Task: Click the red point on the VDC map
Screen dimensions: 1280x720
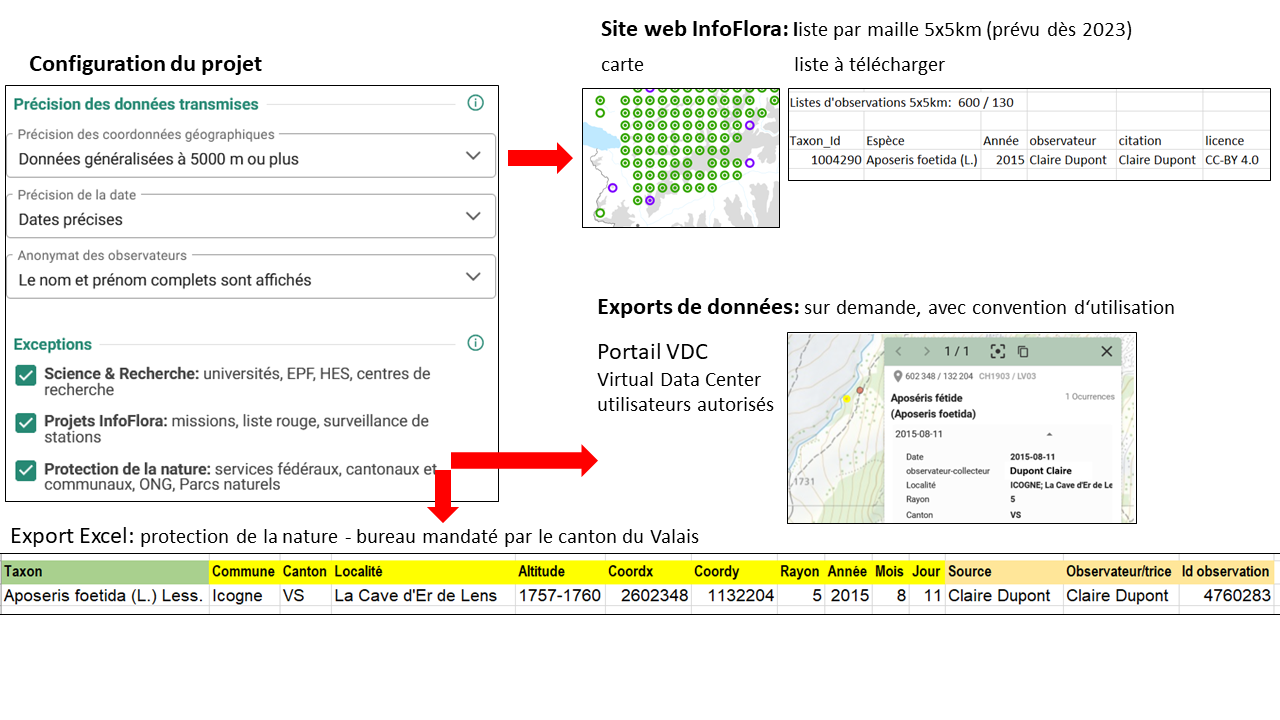Action: (860, 390)
